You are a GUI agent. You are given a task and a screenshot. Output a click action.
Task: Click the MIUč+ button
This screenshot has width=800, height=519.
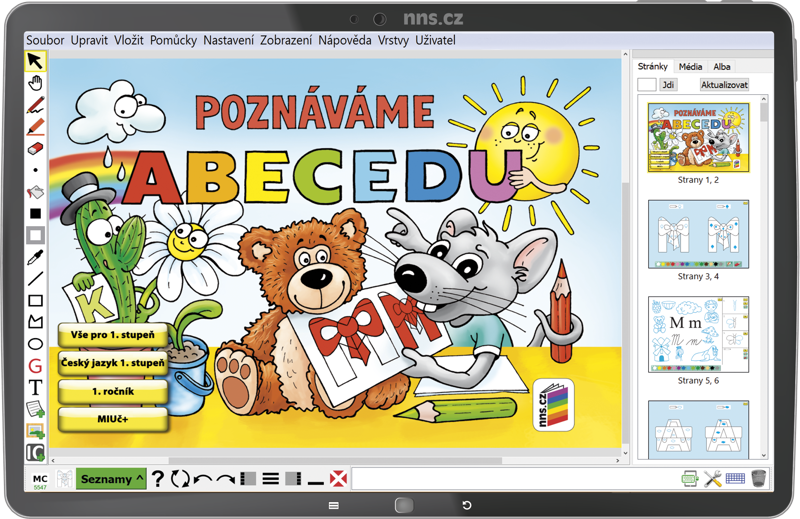coord(113,419)
